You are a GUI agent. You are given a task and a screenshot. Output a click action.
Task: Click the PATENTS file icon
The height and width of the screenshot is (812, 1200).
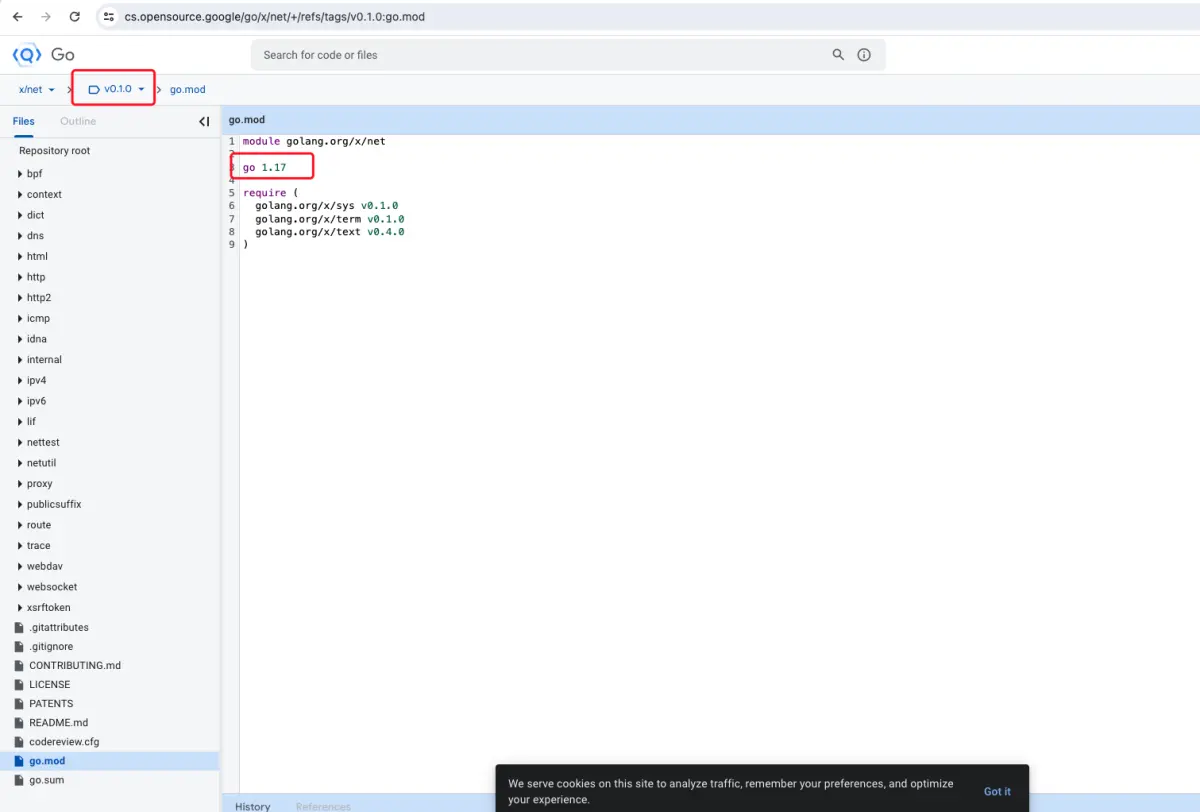(x=19, y=704)
